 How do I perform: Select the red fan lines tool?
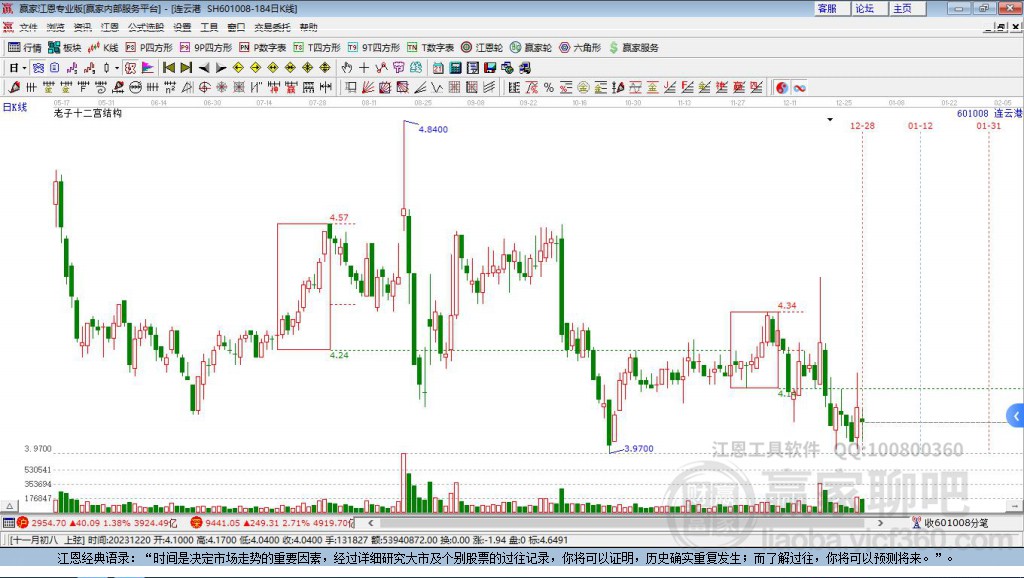point(368,88)
